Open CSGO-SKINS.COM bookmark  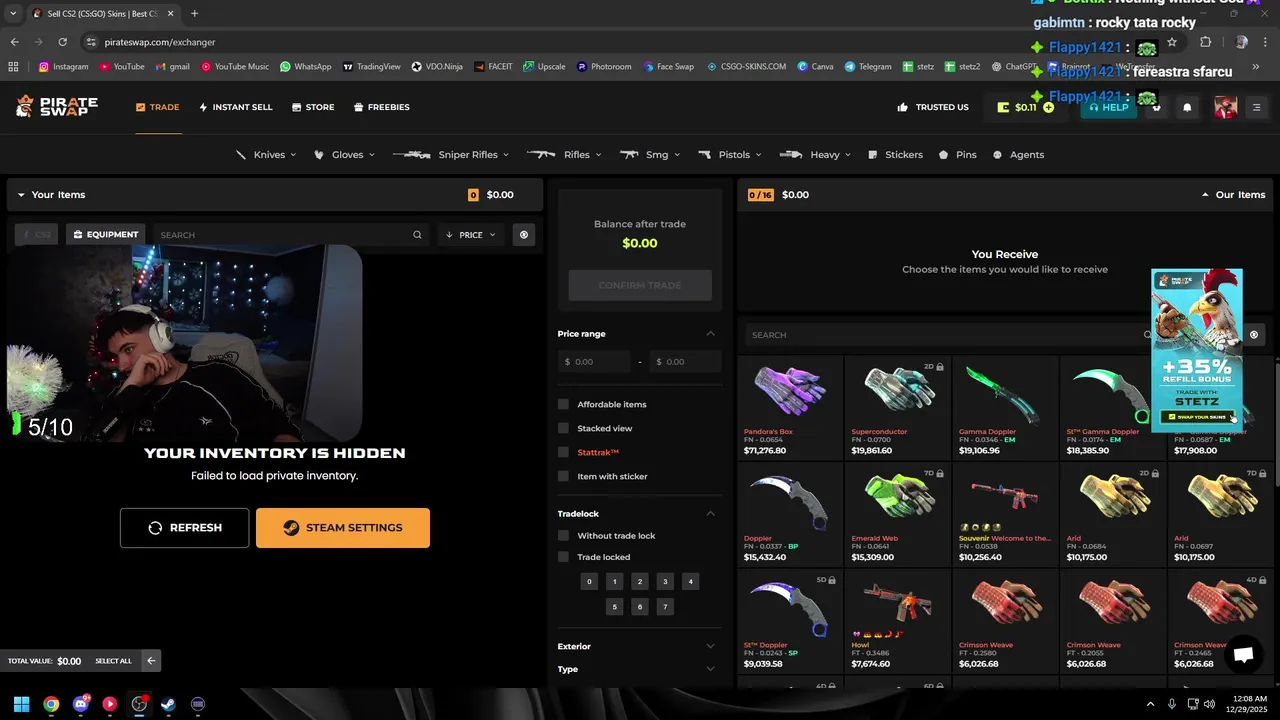coord(746,67)
